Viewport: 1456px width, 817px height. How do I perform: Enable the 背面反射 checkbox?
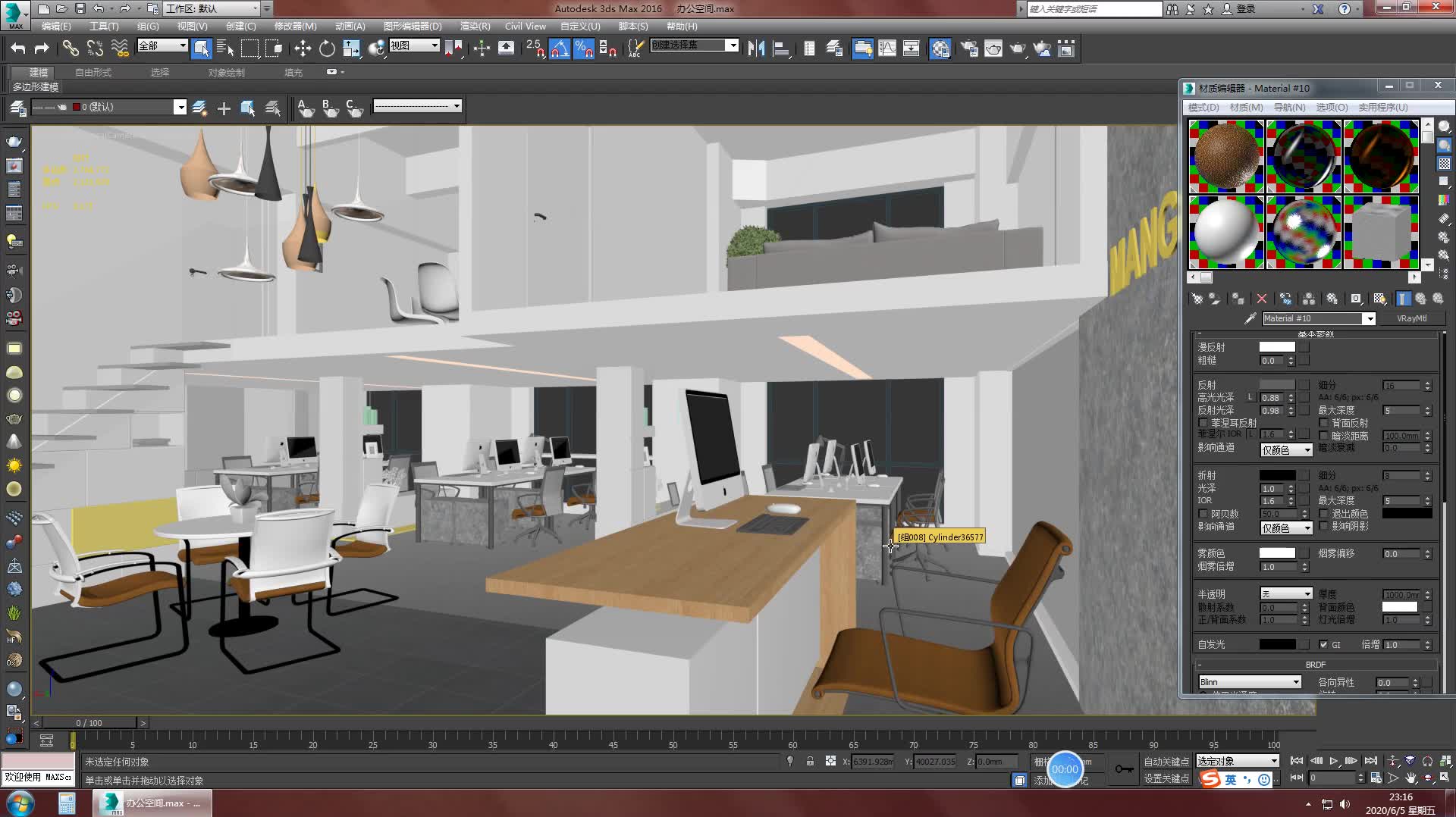point(1324,423)
